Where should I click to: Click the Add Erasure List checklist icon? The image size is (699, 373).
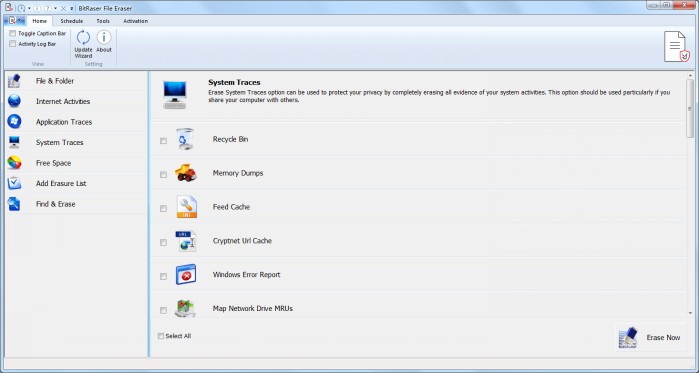(x=14, y=183)
